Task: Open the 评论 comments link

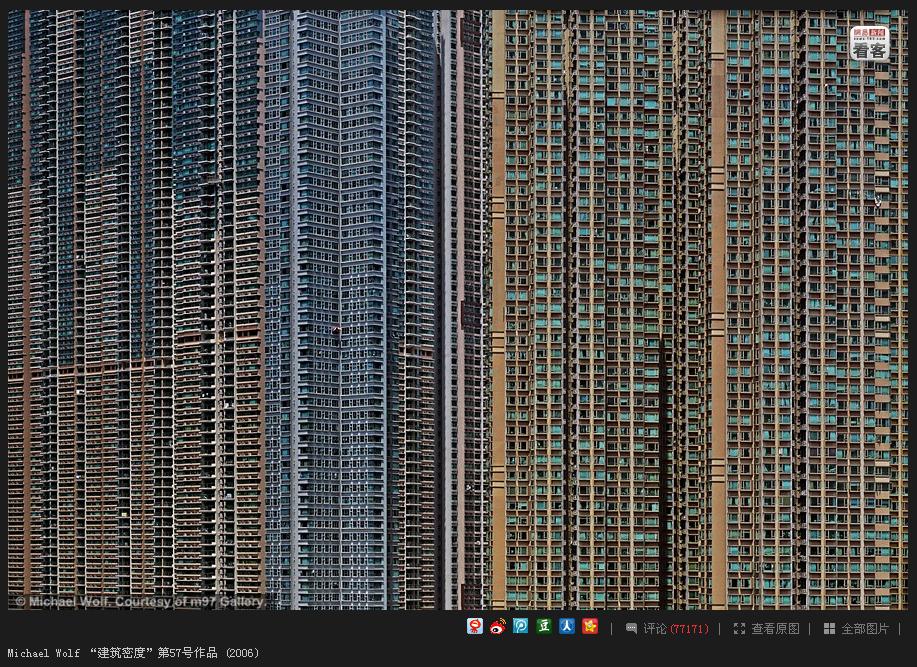Action: 655,628
